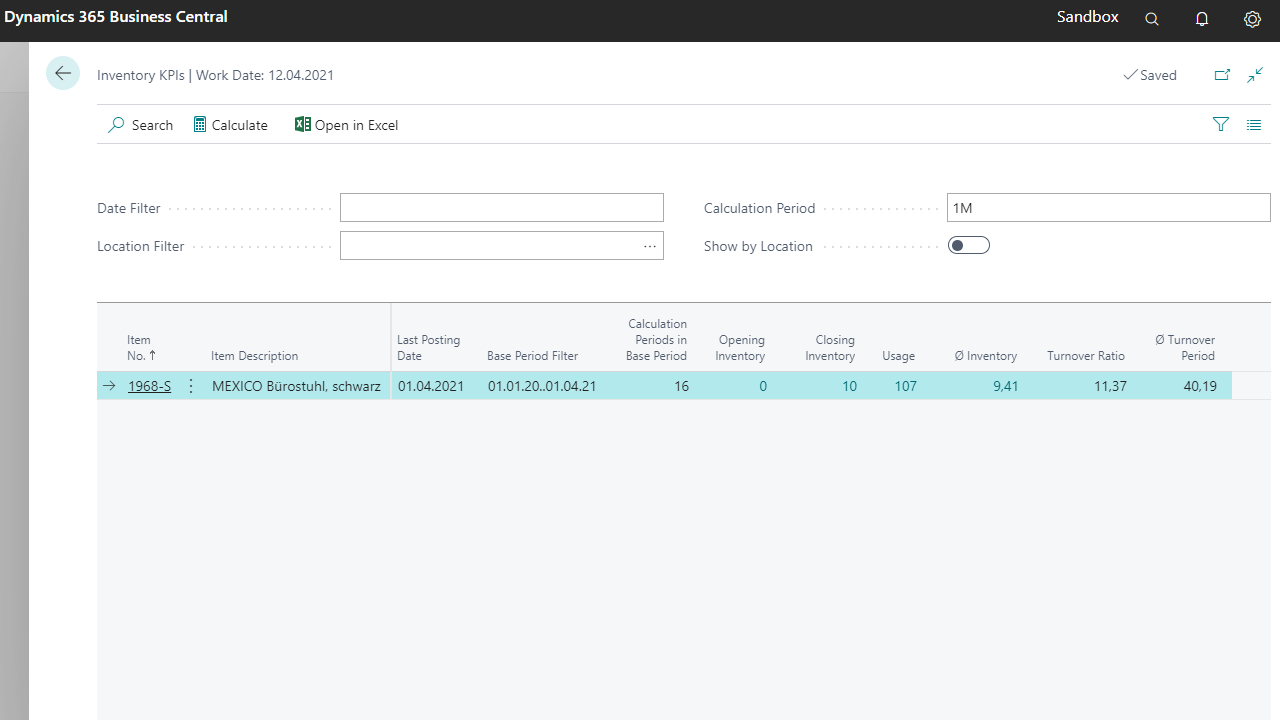Open the search magnifier in top bar
Screen dimensions: 1280x720
[1152, 19]
